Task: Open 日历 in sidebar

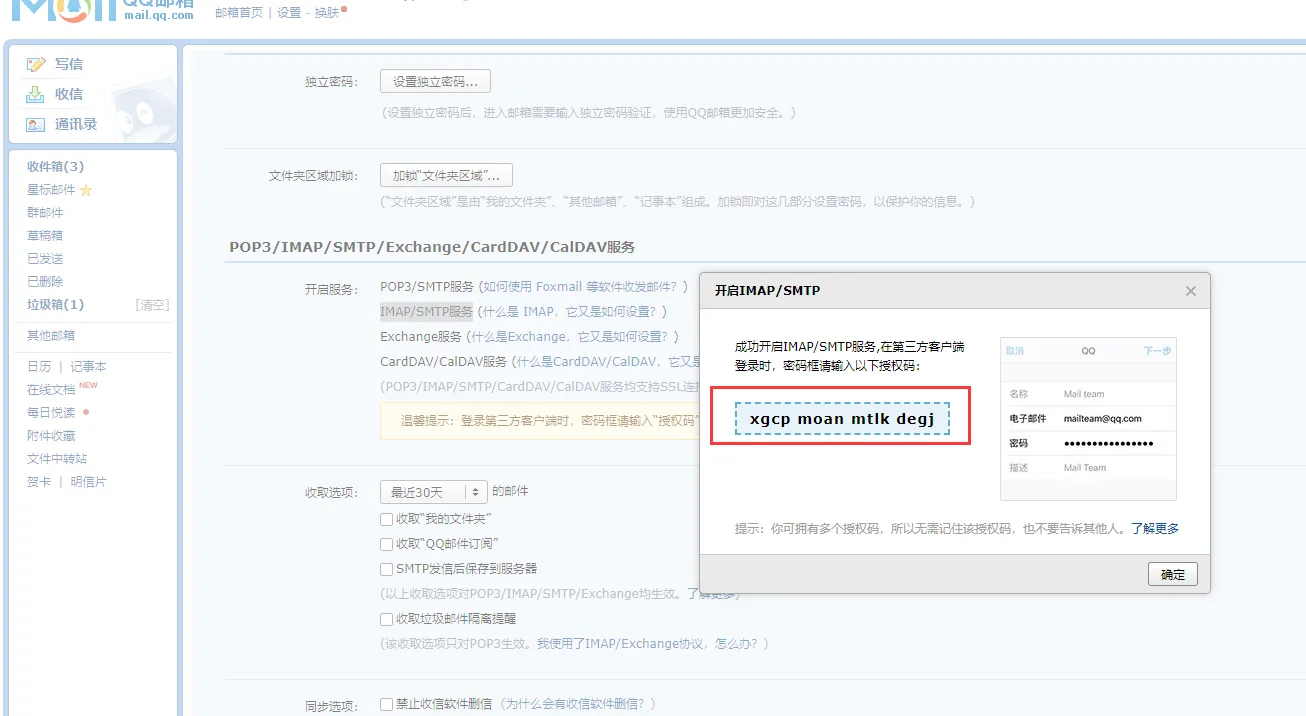Action: coord(39,367)
